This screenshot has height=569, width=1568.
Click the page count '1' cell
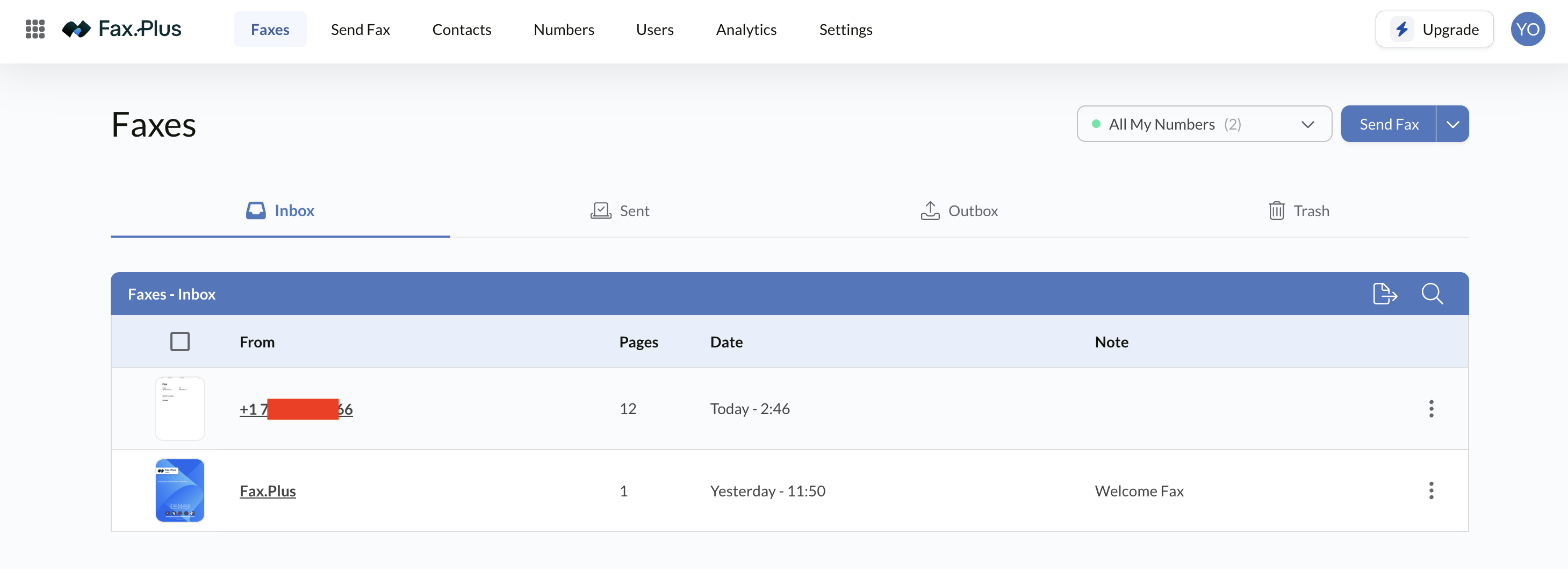coord(623,491)
